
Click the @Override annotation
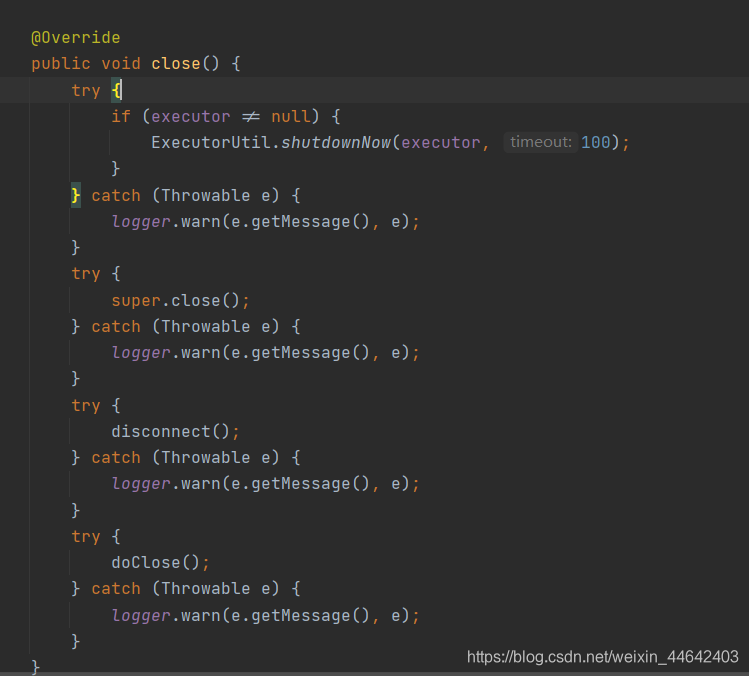(x=75, y=37)
